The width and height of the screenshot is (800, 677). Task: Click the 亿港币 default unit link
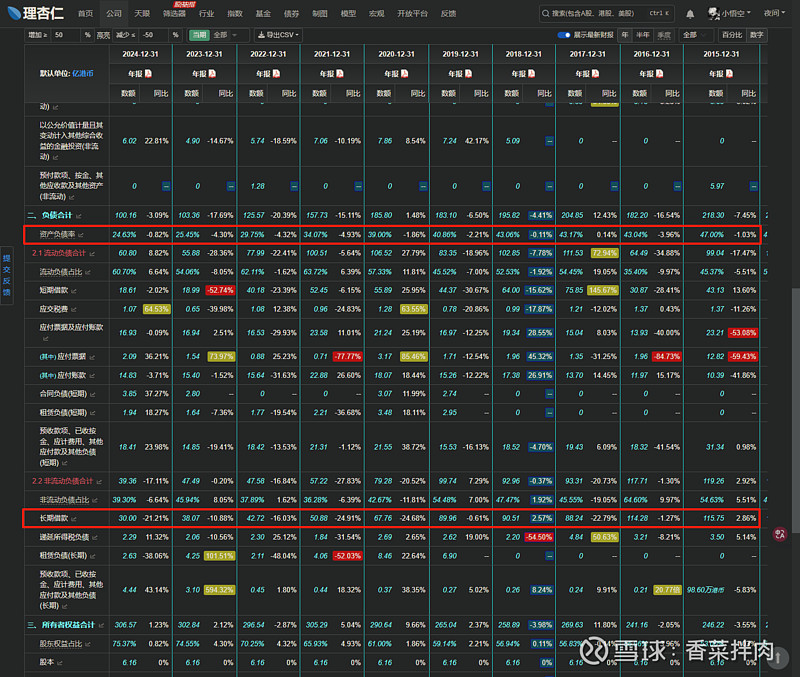coord(83,73)
